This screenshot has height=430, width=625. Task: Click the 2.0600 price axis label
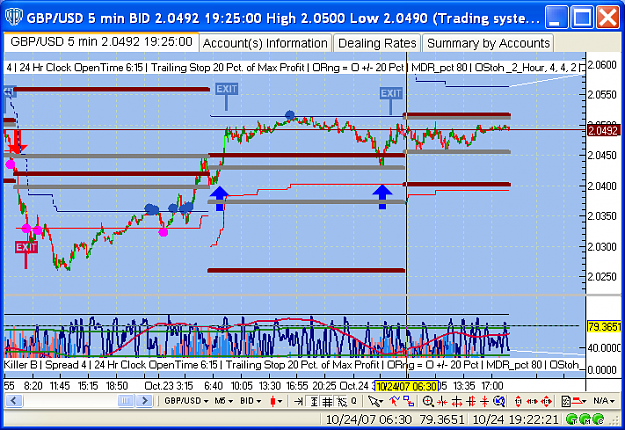[603, 65]
